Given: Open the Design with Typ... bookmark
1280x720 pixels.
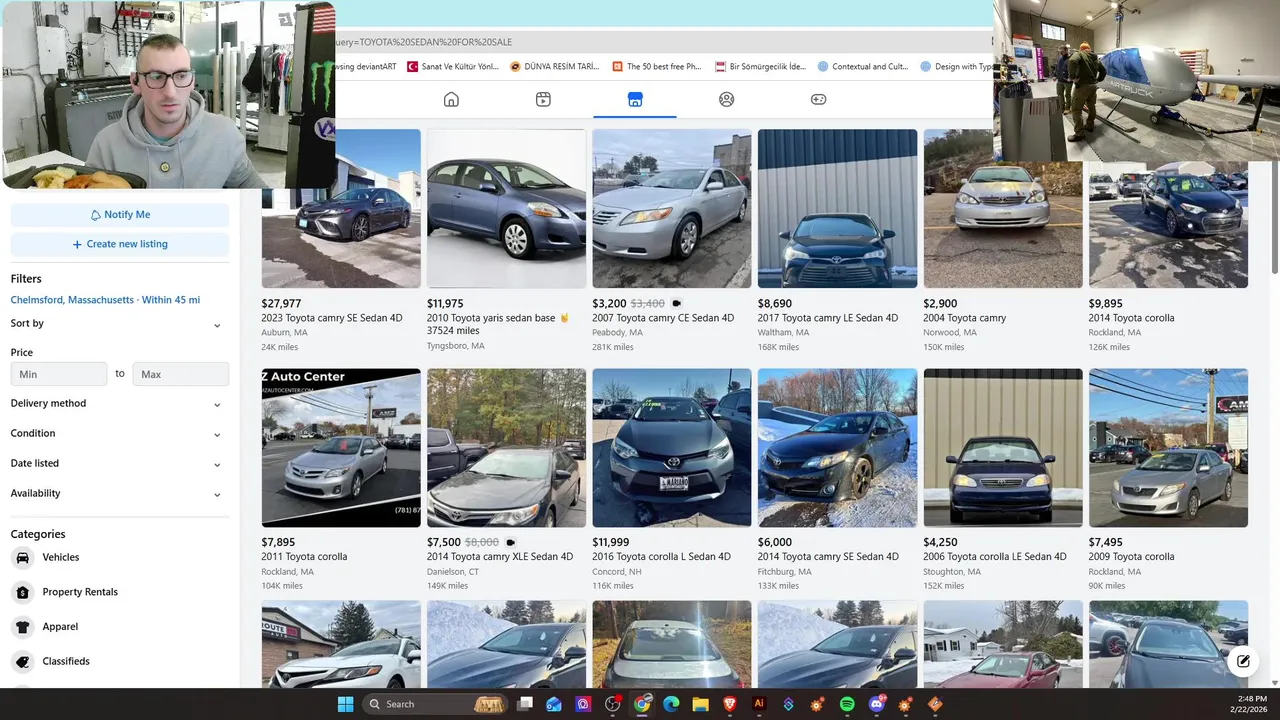Looking at the screenshot, I should click(x=956, y=67).
